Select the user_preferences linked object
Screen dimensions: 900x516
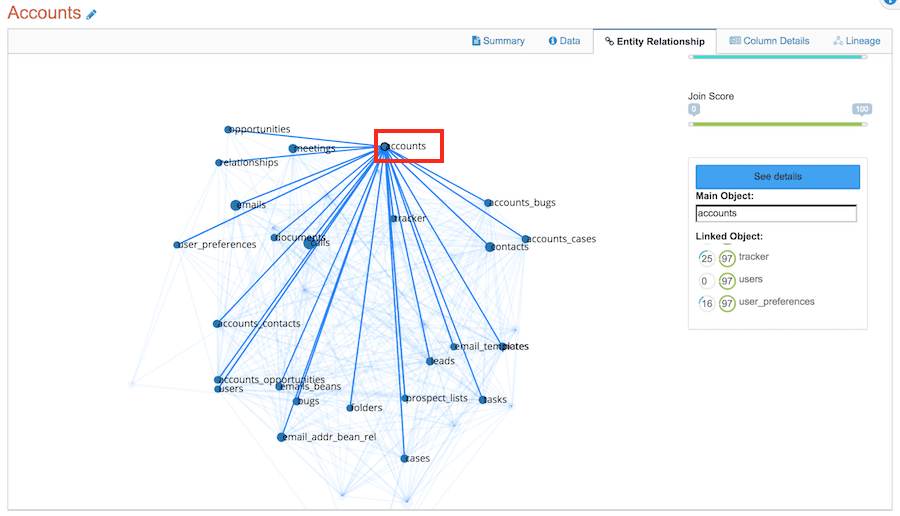(x=777, y=302)
